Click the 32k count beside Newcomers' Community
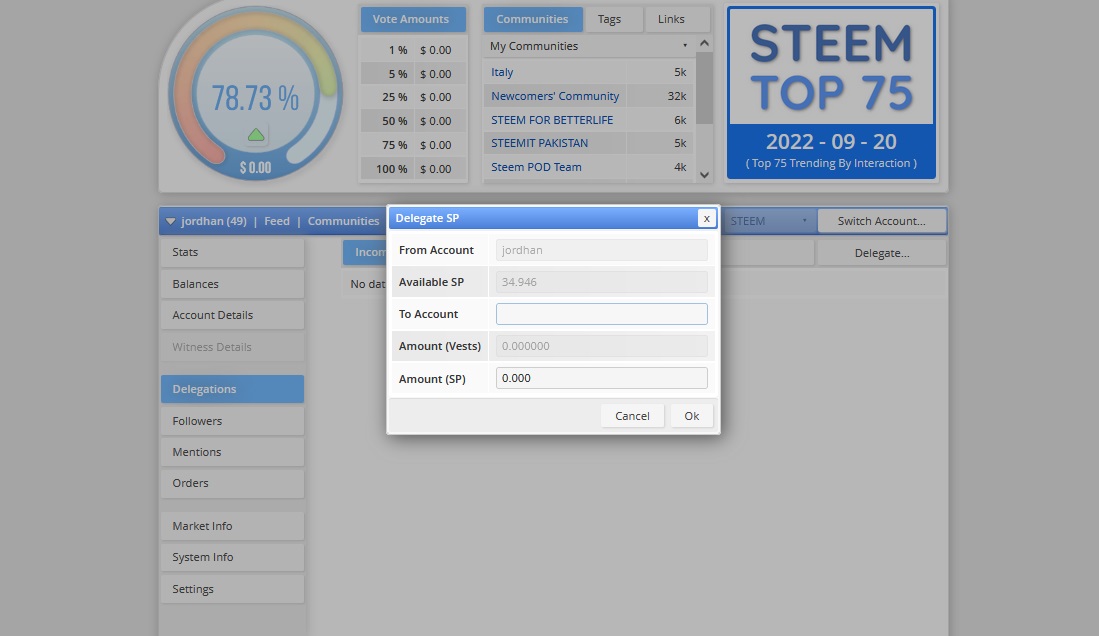Screen dimensions: 1099x636 click(x=676, y=96)
